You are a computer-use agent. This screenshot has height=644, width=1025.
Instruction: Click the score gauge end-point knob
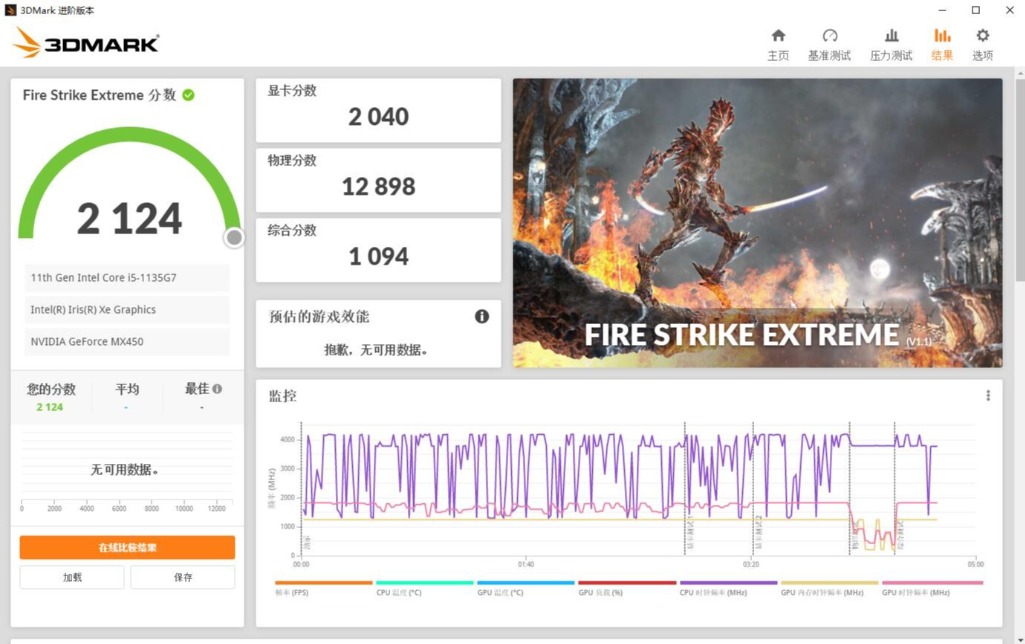point(233,238)
